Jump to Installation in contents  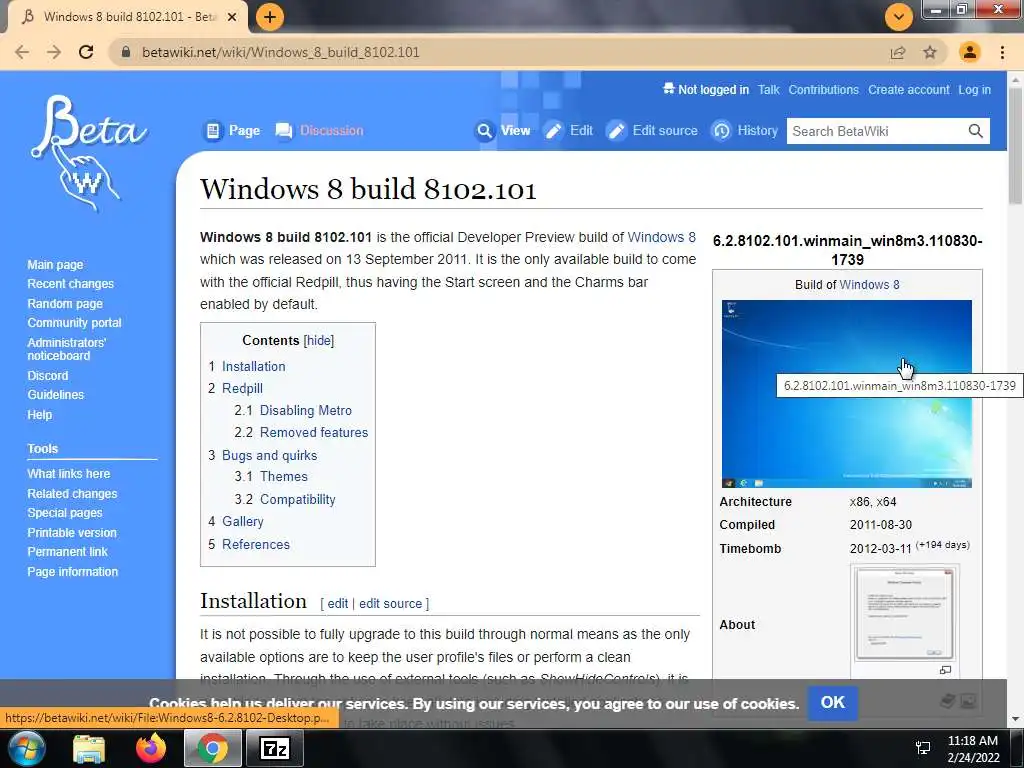click(x=253, y=366)
